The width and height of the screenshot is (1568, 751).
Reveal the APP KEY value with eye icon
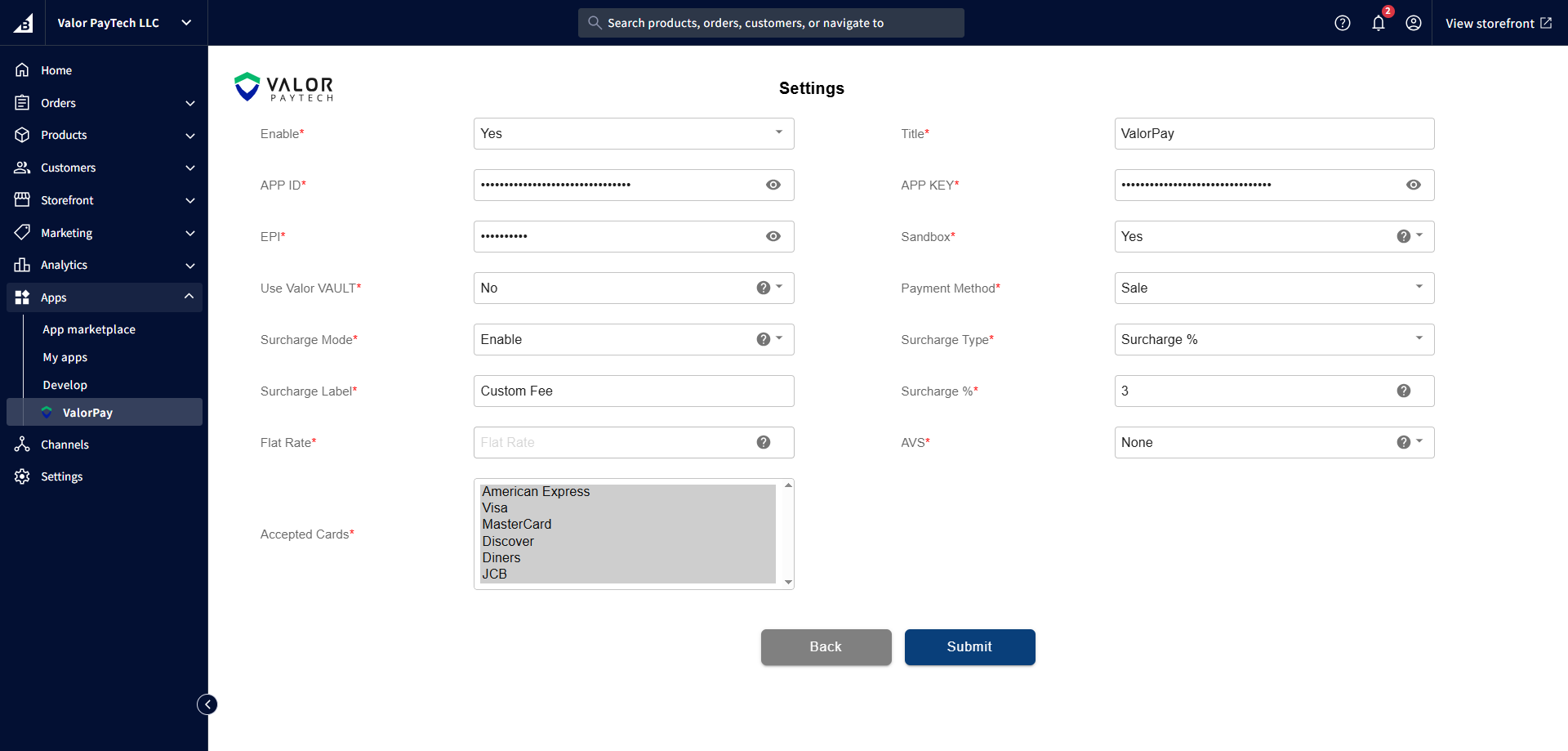[x=1414, y=185]
